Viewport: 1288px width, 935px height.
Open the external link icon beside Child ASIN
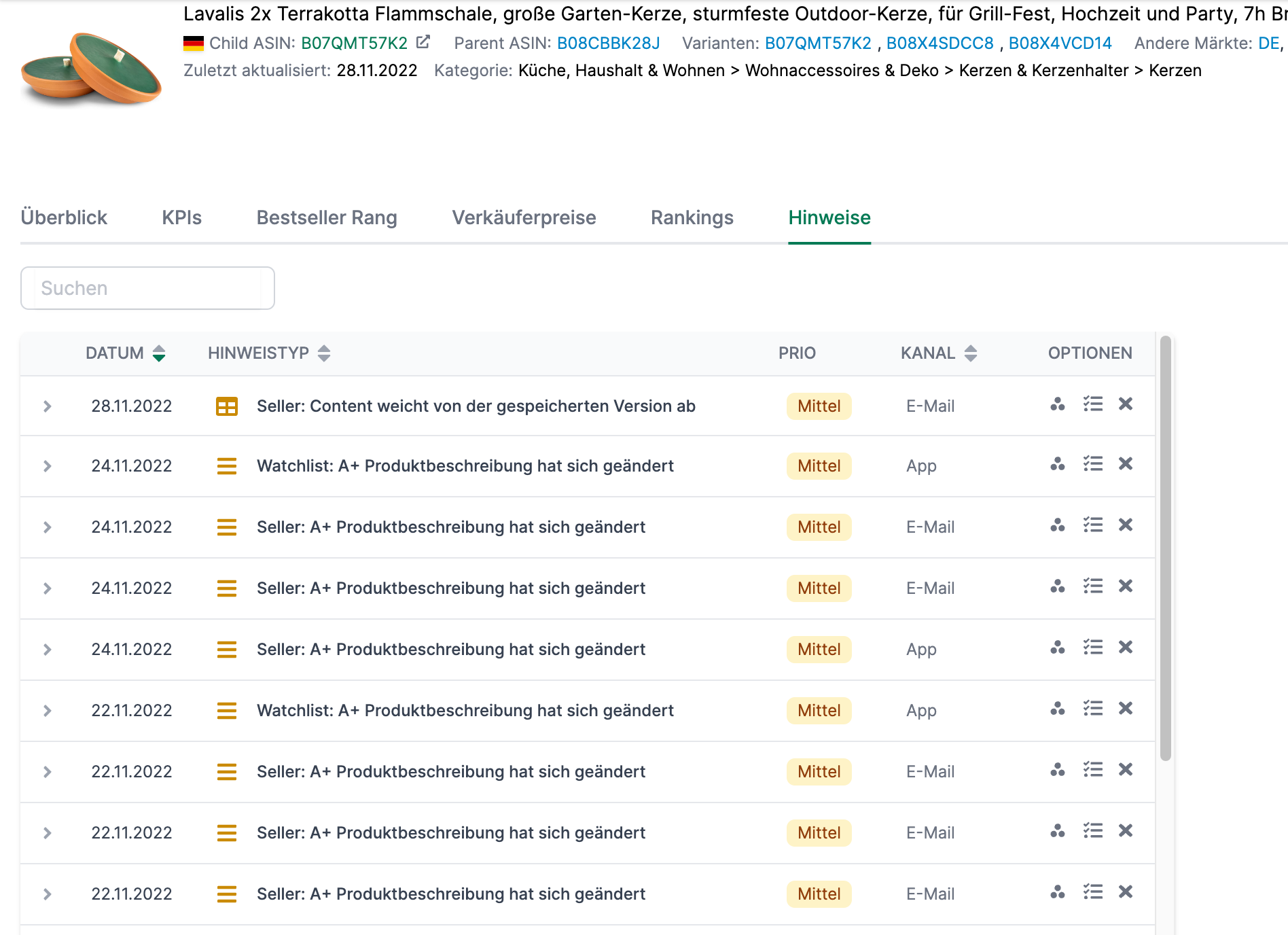[423, 42]
